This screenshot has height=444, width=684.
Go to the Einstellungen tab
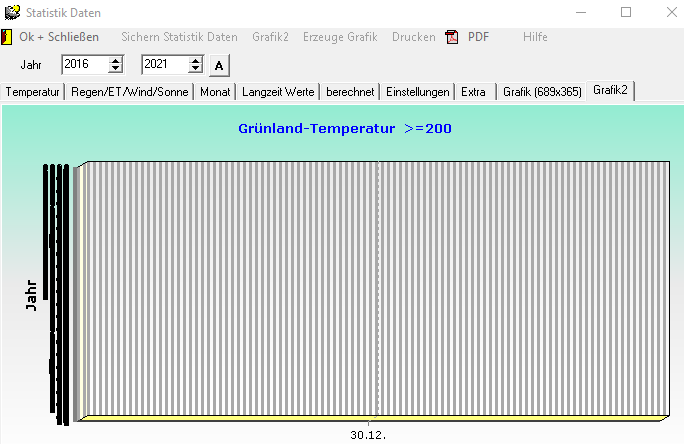click(x=418, y=92)
